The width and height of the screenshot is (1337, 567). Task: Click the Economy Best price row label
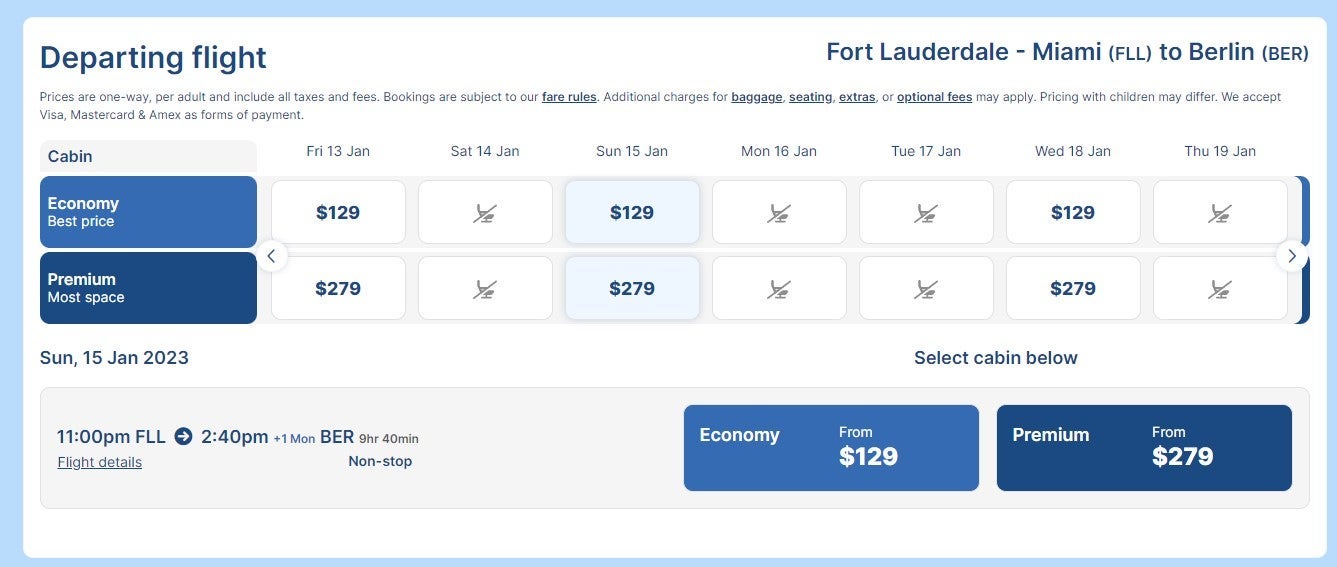coord(148,212)
